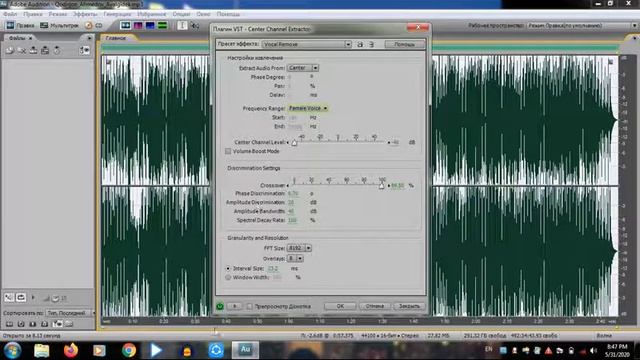
Task: Open the Избранное menu
Action: point(151,14)
